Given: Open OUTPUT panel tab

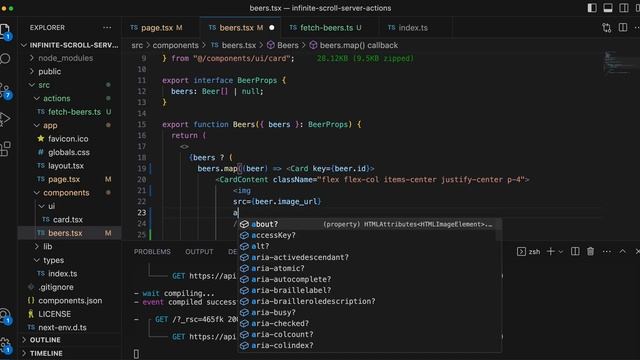Looking at the screenshot, I should tap(199, 252).
